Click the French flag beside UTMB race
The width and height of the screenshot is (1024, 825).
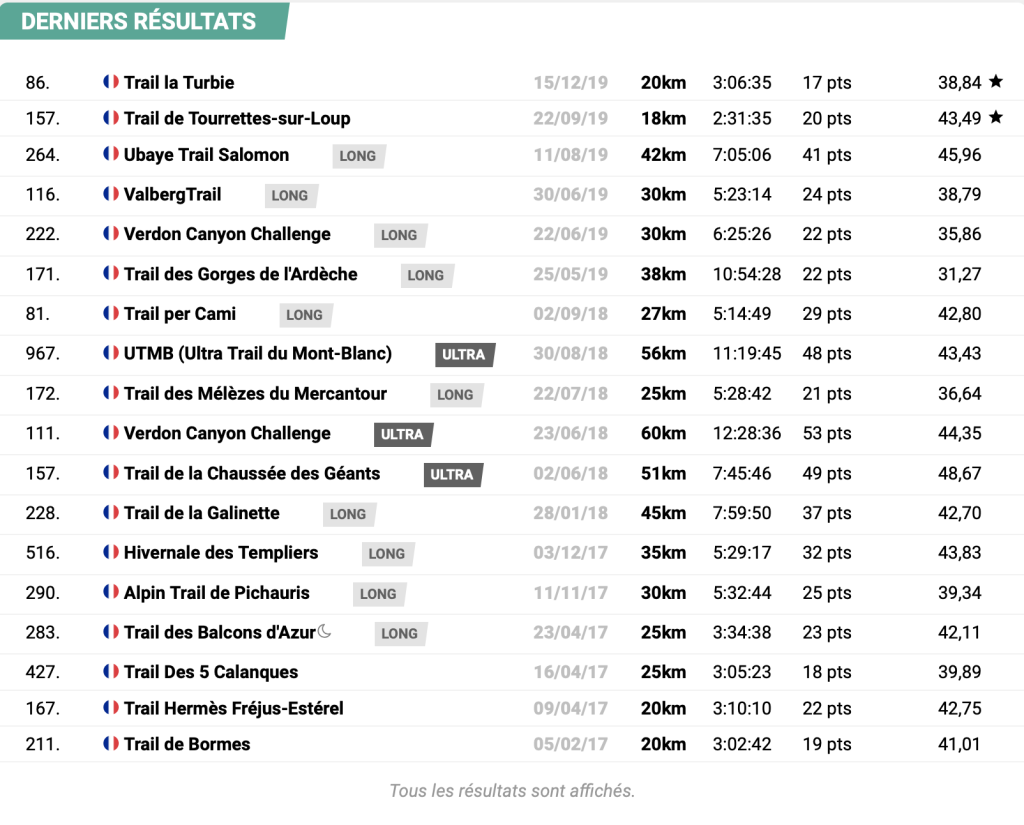tap(111, 353)
